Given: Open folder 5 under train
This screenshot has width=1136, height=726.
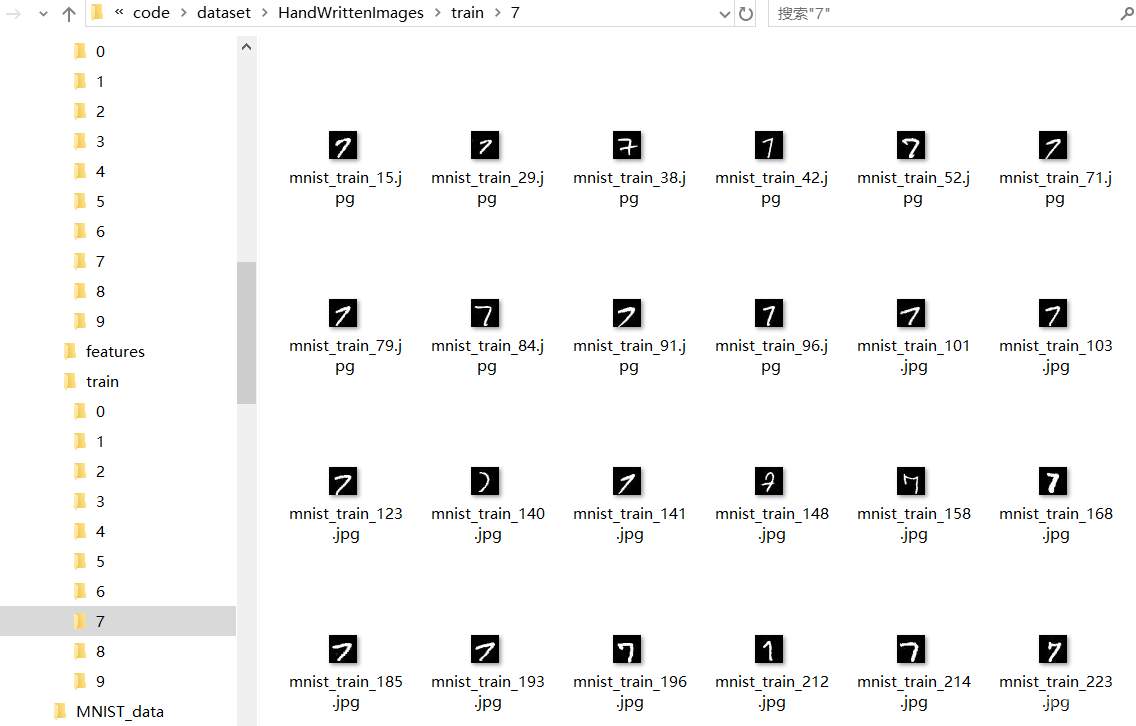Looking at the screenshot, I should pyautogui.click(x=100, y=562).
